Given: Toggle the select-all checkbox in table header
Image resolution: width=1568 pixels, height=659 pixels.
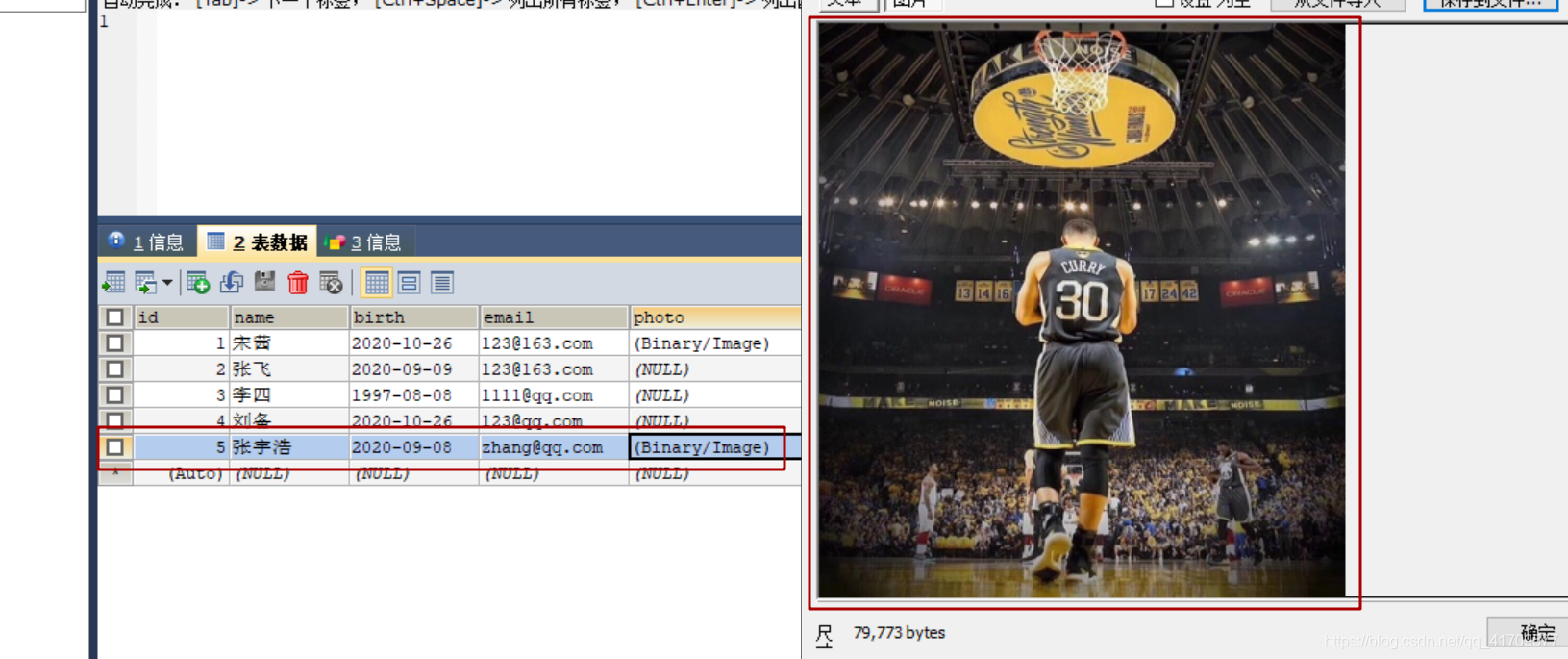Looking at the screenshot, I should (x=115, y=317).
